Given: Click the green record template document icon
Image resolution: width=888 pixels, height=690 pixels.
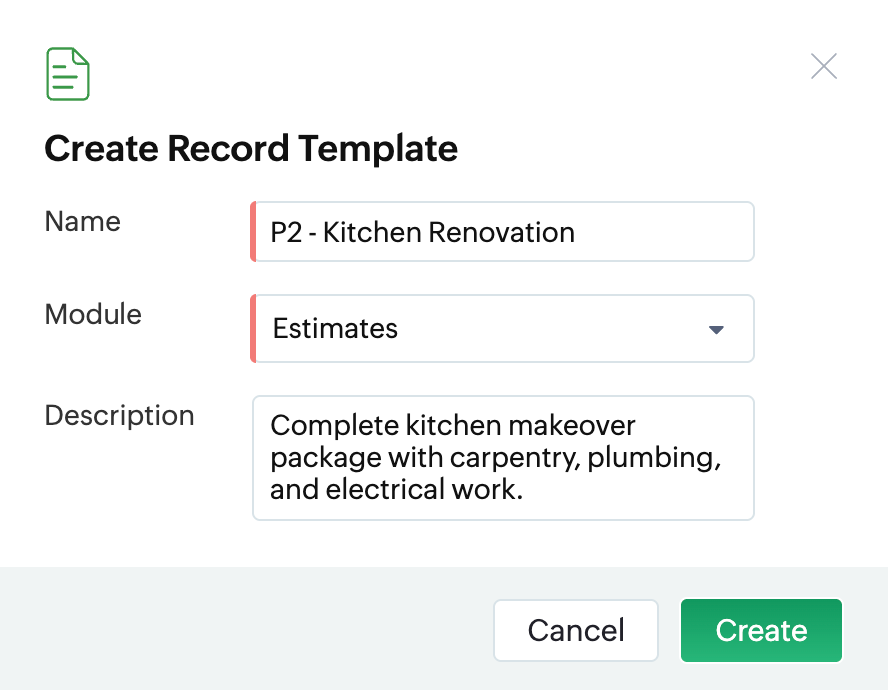Looking at the screenshot, I should point(68,74).
